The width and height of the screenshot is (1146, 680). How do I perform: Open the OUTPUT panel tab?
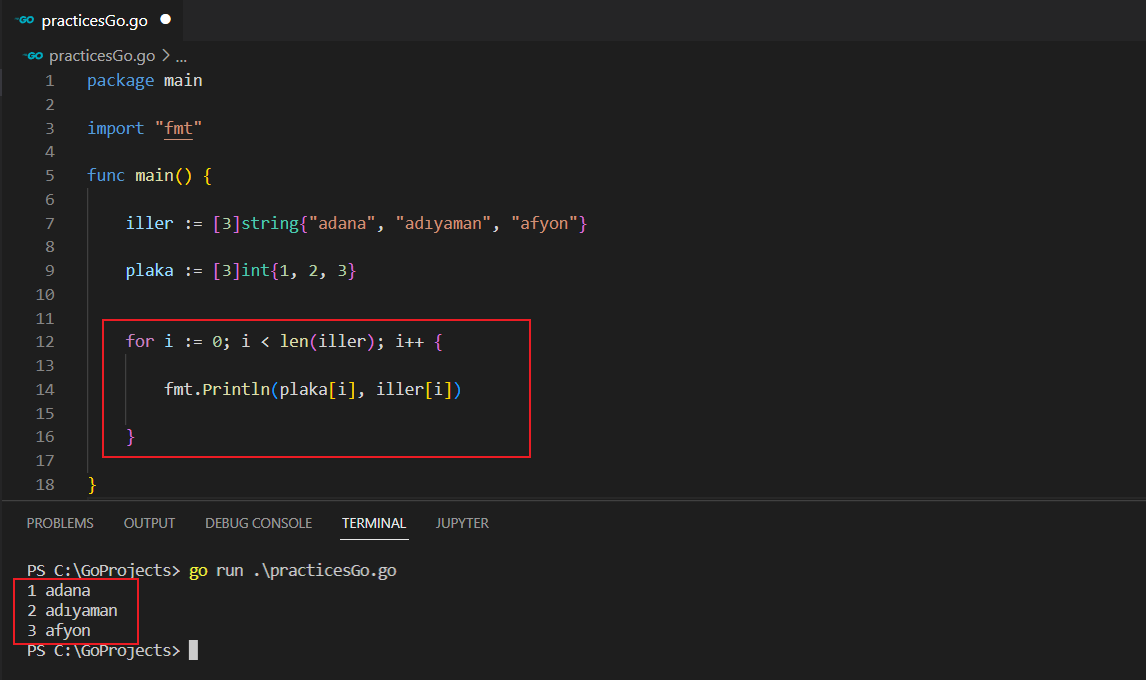tap(149, 523)
